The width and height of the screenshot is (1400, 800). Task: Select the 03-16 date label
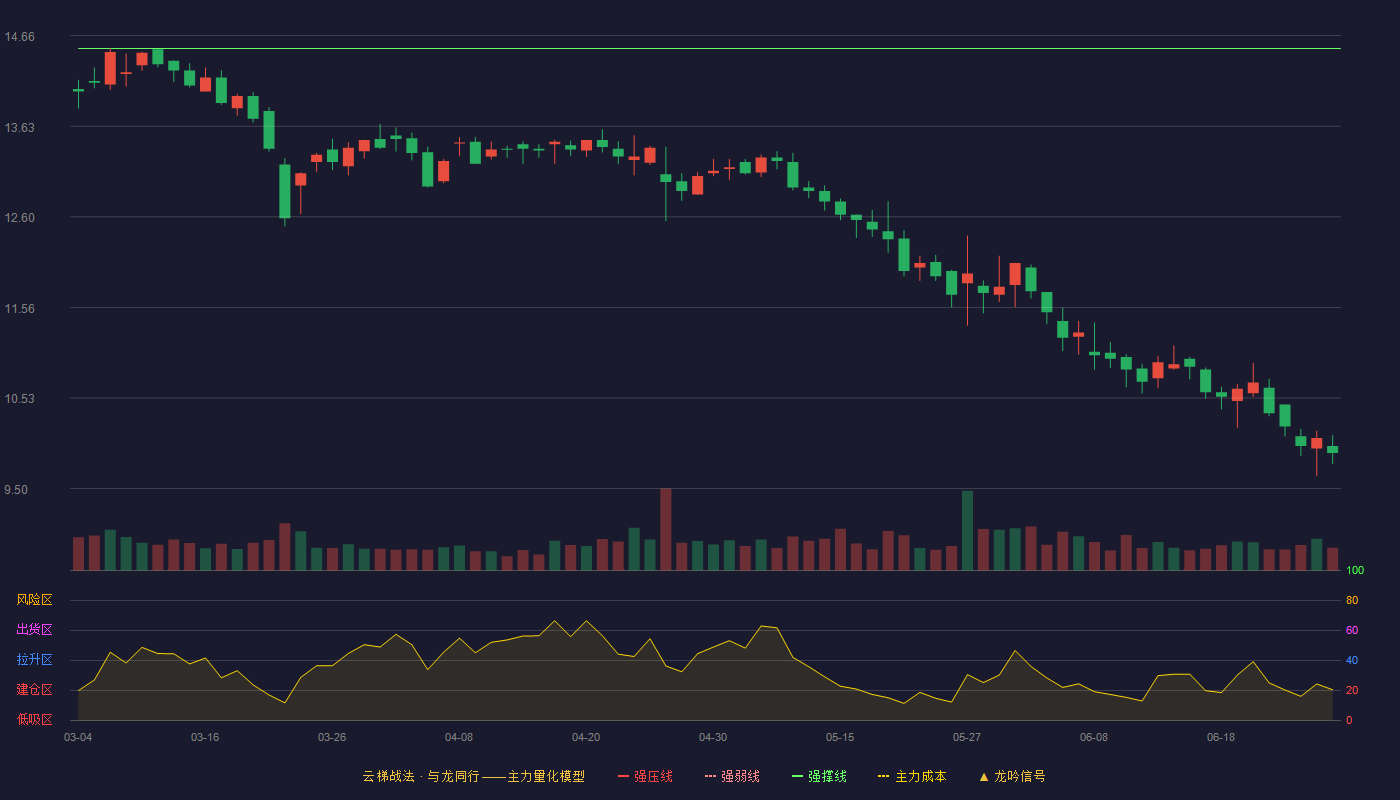[x=205, y=737]
